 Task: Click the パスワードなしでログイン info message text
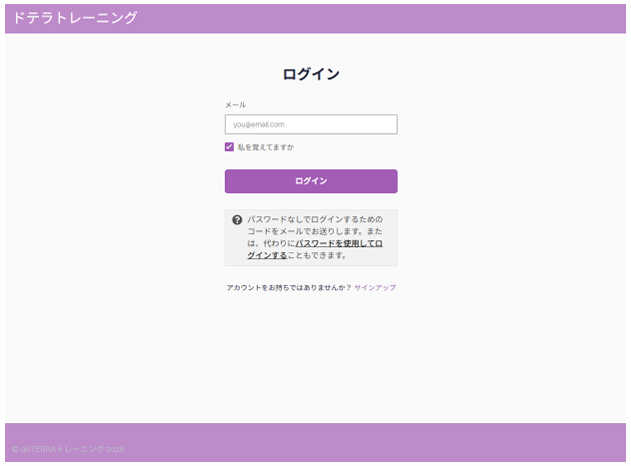[x=314, y=219]
